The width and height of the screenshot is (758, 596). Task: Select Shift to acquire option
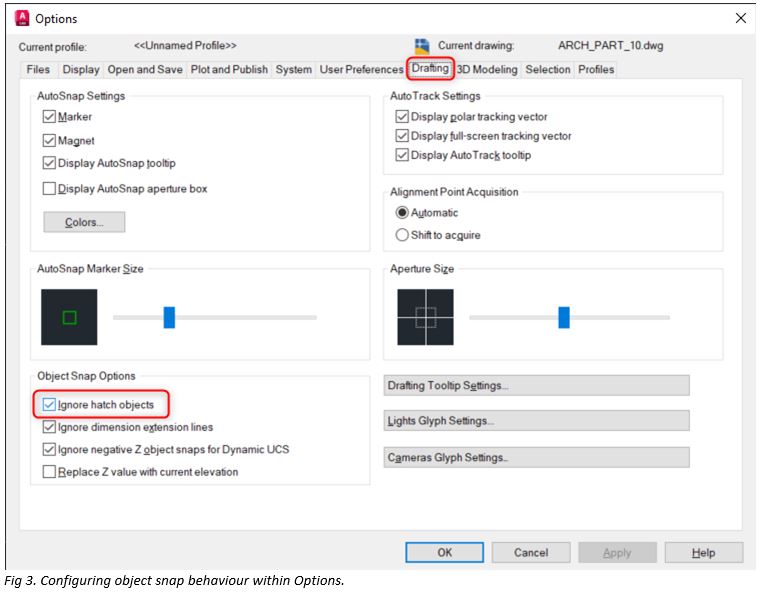402,235
